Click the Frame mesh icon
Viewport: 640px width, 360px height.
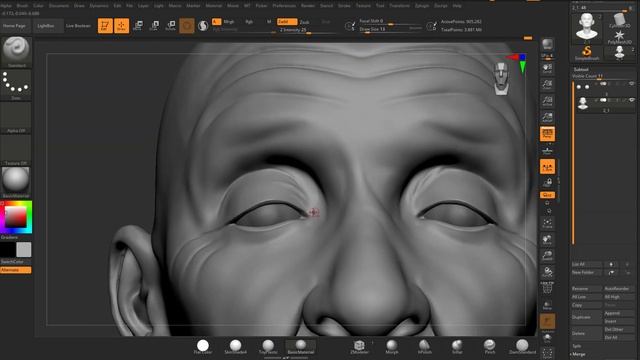pyautogui.click(x=547, y=223)
